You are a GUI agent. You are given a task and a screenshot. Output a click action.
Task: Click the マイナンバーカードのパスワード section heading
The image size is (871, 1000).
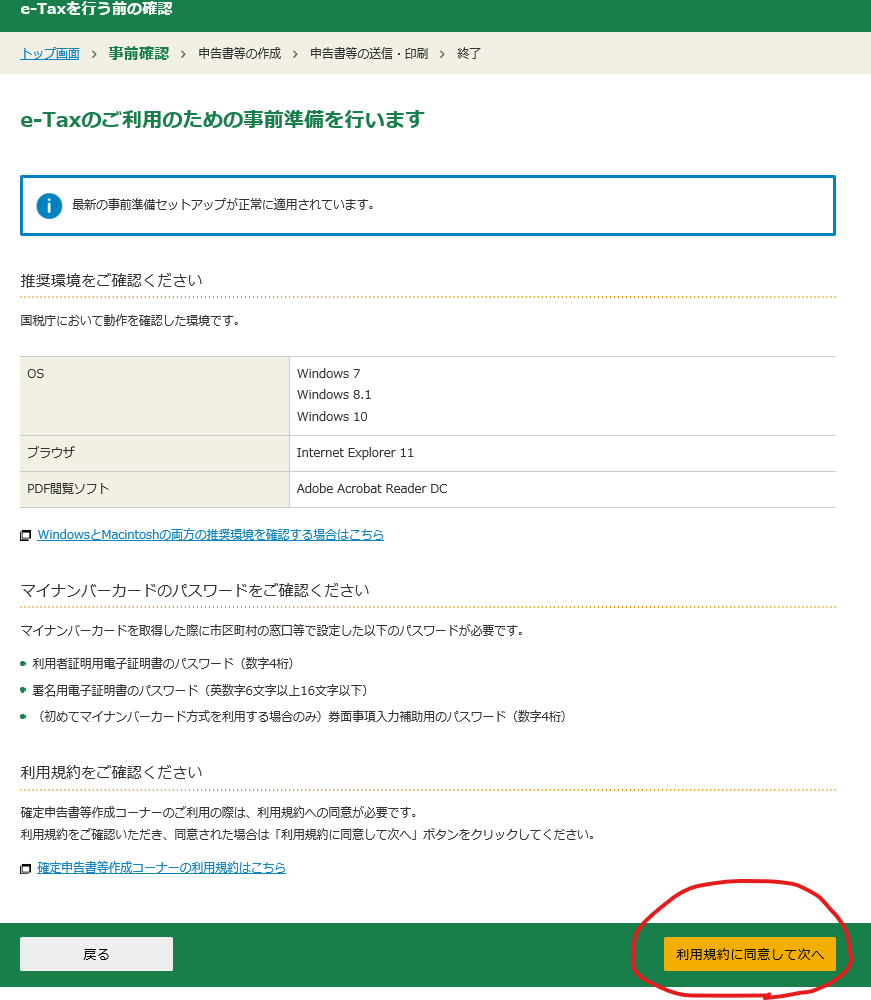[x=195, y=590]
